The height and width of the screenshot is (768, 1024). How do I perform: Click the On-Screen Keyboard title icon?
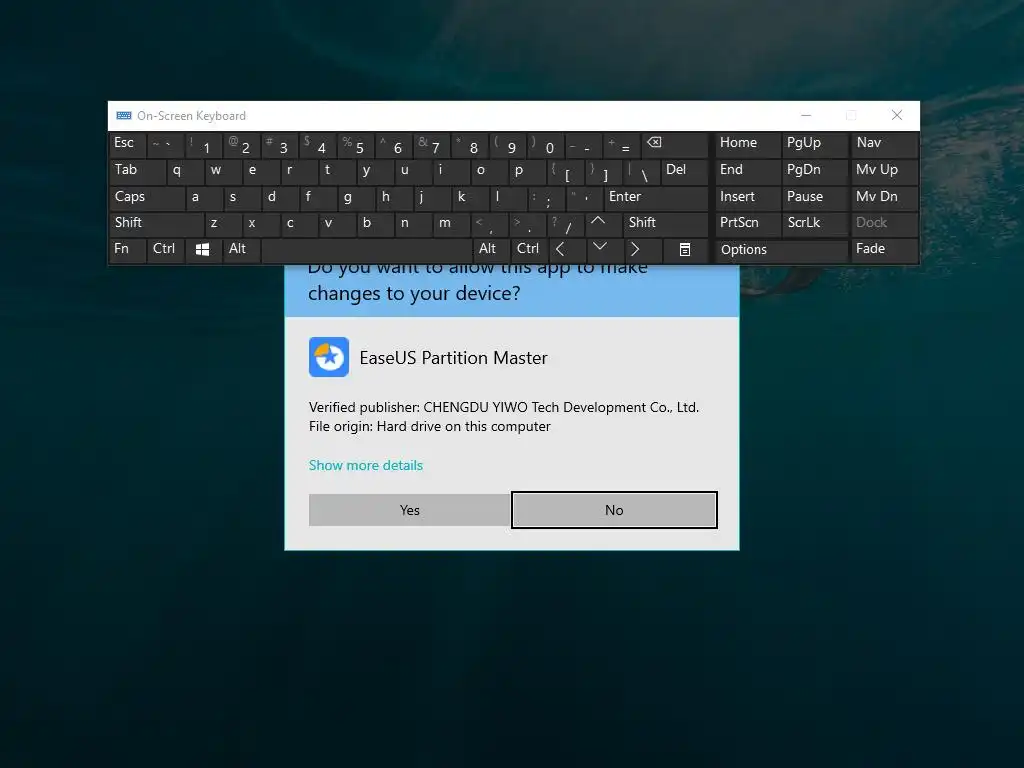click(x=123, y=116)
